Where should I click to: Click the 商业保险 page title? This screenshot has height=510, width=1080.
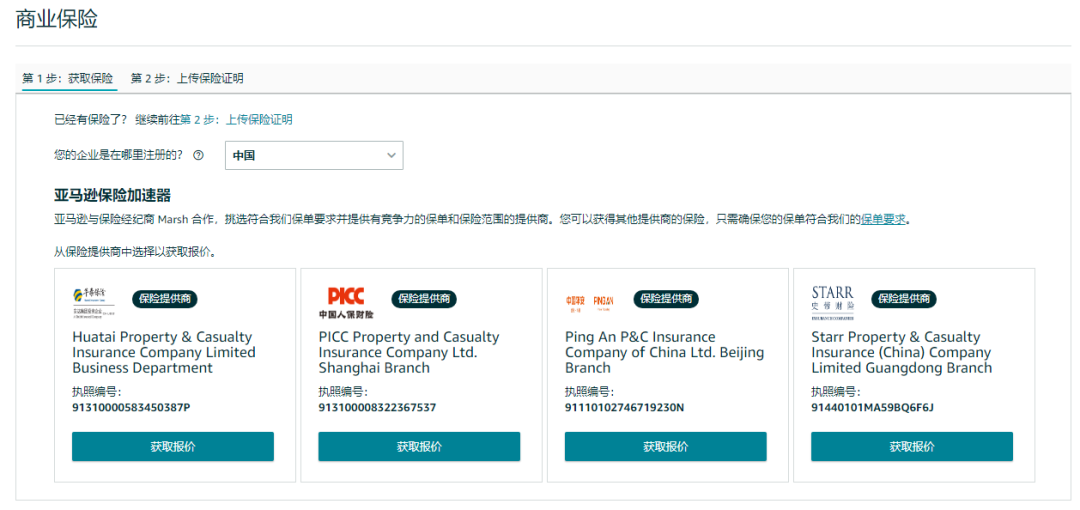click(56, 19)
